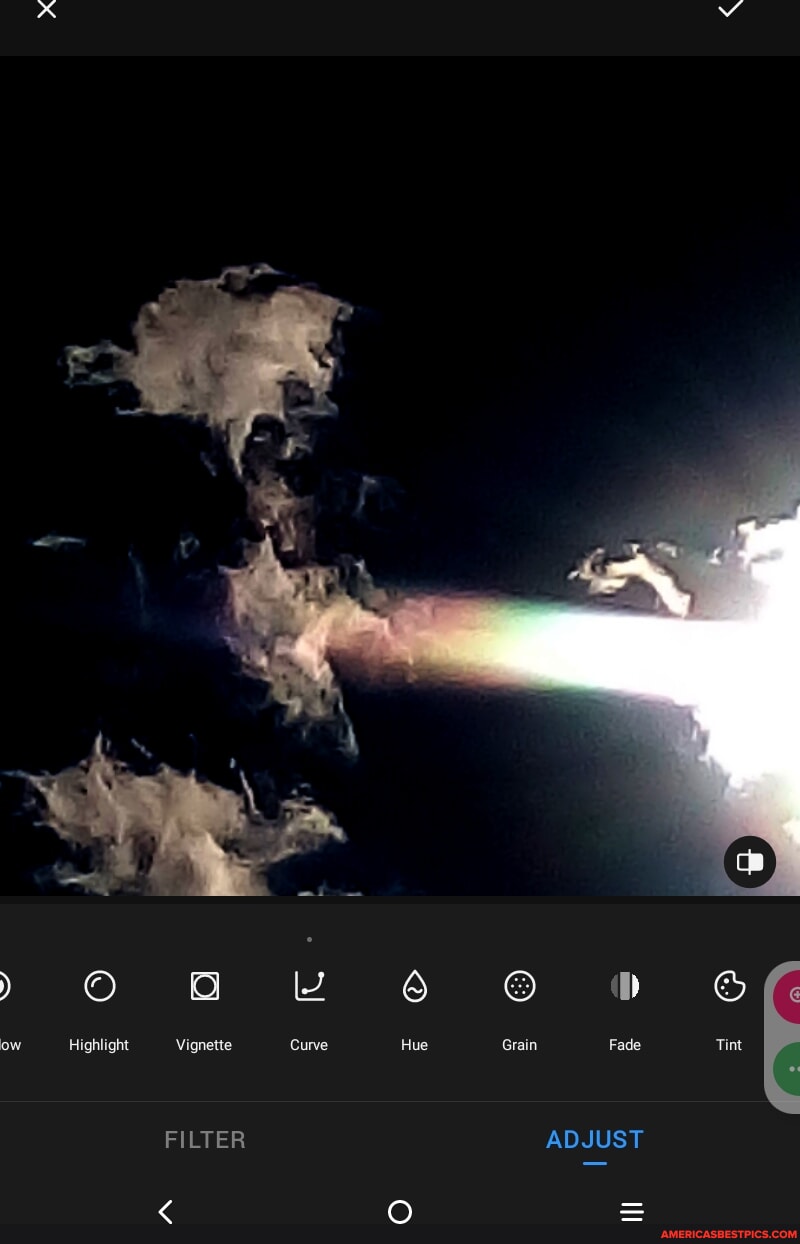Tap the cloud photo preview
The image size is (800, 1244).
tap(400, 475)
